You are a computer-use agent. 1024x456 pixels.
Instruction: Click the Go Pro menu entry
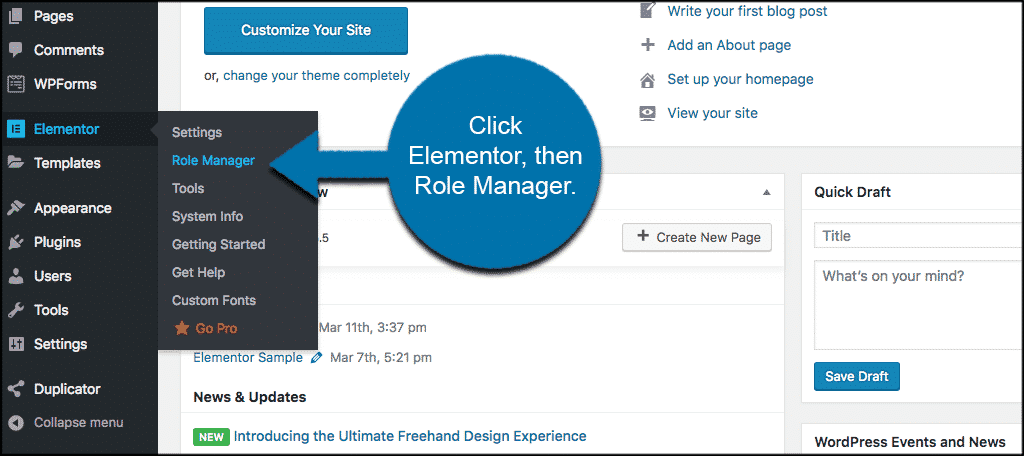[x=216, y=328]
